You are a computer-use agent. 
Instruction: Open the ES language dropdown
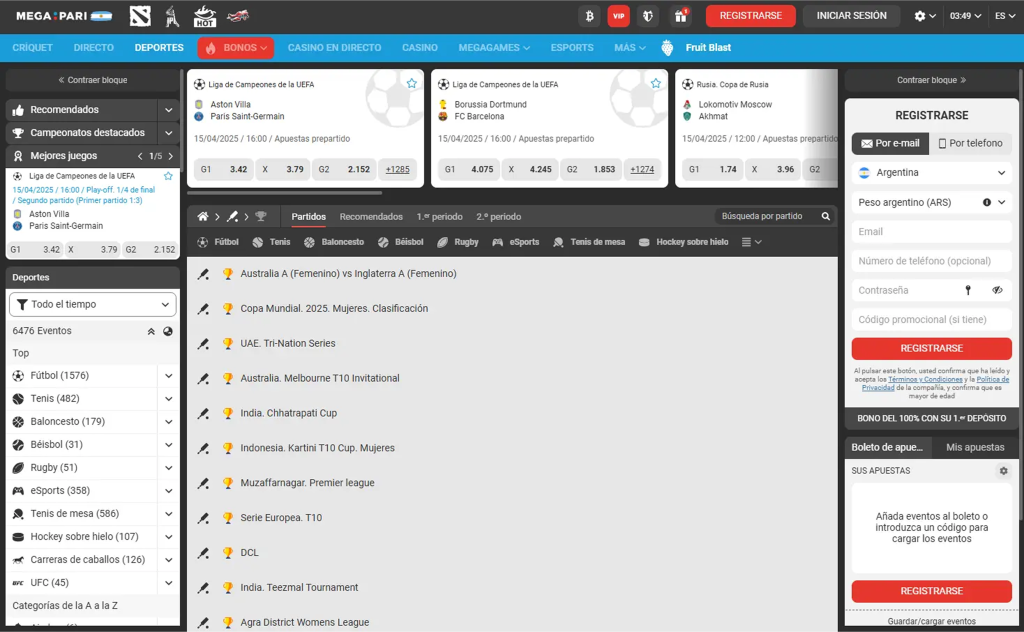coord(1004,16)
